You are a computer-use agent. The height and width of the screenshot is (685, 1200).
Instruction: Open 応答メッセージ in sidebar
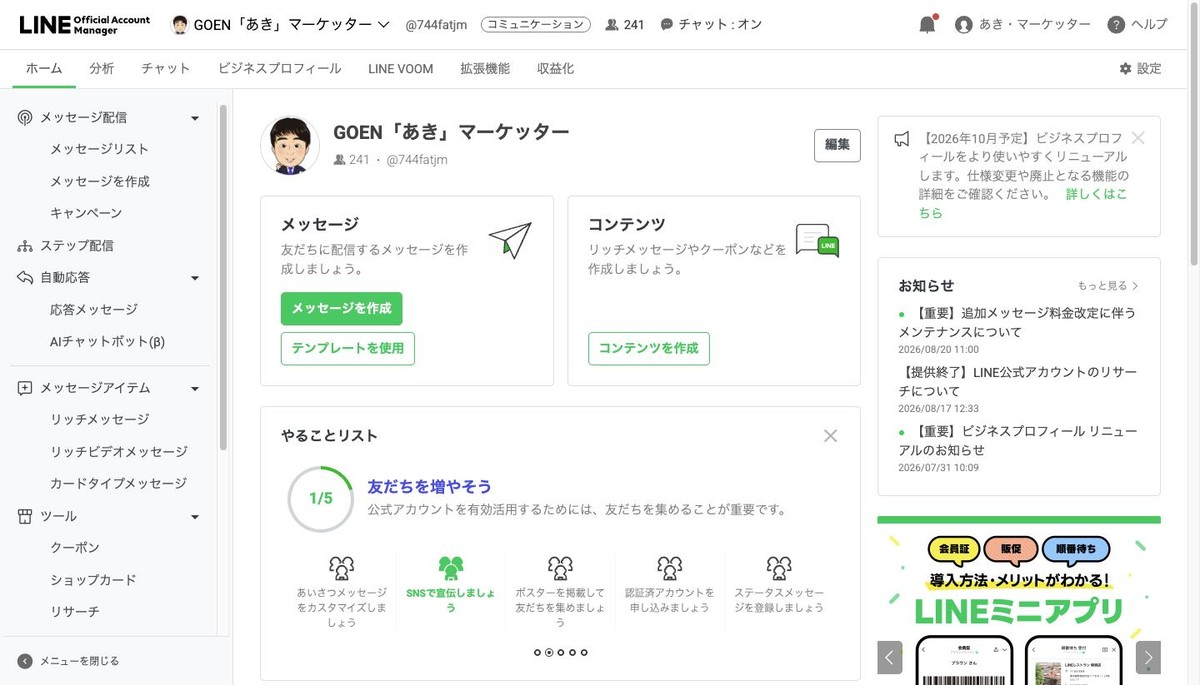tap(94, 310)
